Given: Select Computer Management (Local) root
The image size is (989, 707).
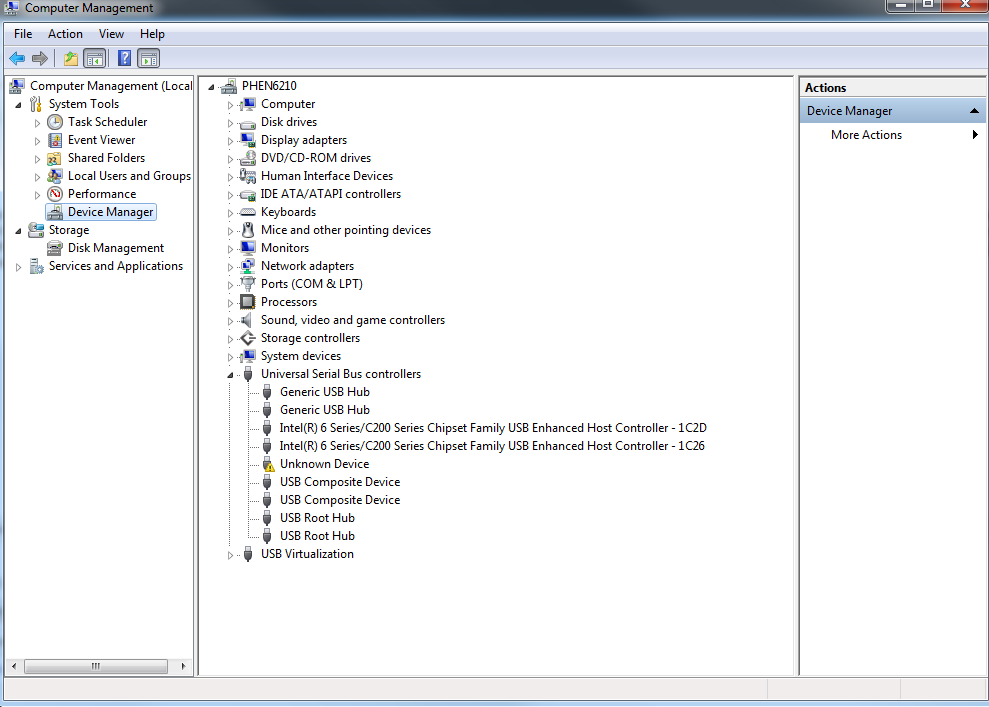Looking at the screenshot, I should pos(111,86).
